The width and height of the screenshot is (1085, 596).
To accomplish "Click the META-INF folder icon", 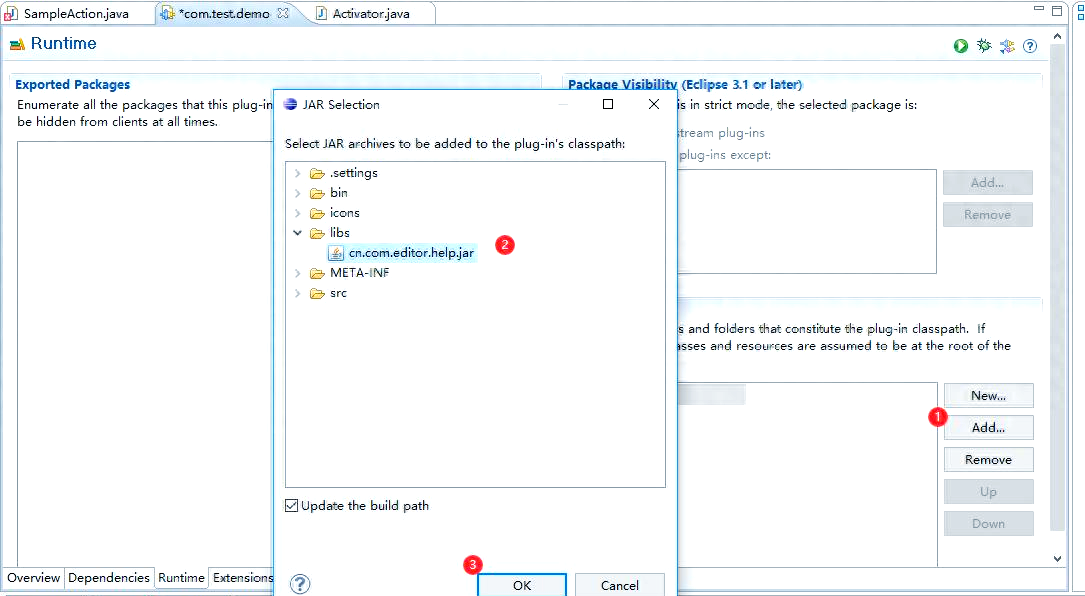I will tap(318, 273).
